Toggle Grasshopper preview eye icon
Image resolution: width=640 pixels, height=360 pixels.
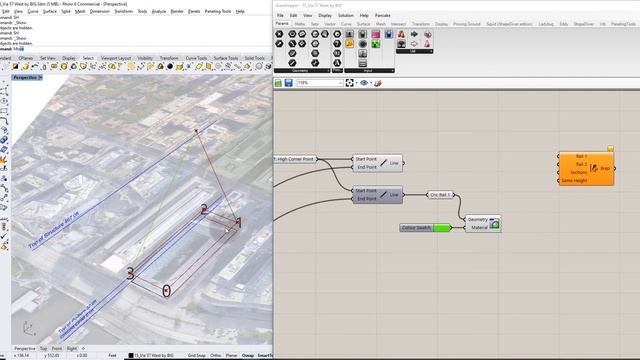[x=364, y=83]
